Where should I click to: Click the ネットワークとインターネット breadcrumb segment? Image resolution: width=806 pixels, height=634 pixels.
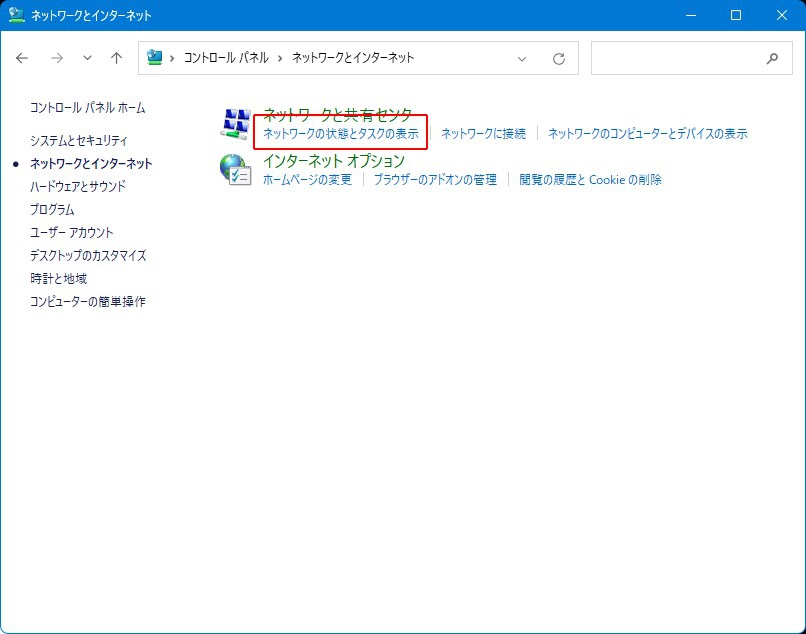(353, 58)
